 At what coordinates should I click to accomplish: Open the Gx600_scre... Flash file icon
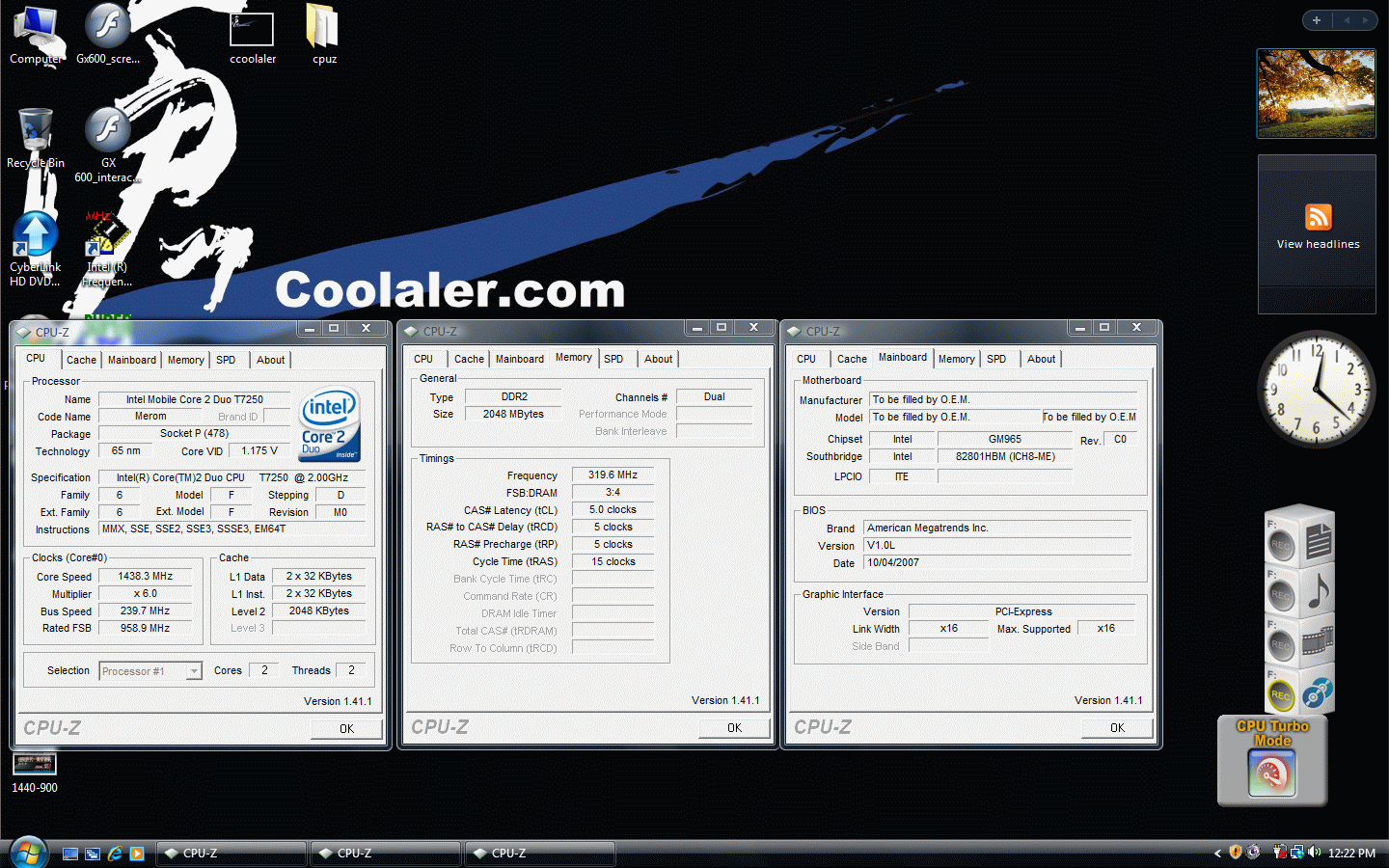tap(108, 36)
